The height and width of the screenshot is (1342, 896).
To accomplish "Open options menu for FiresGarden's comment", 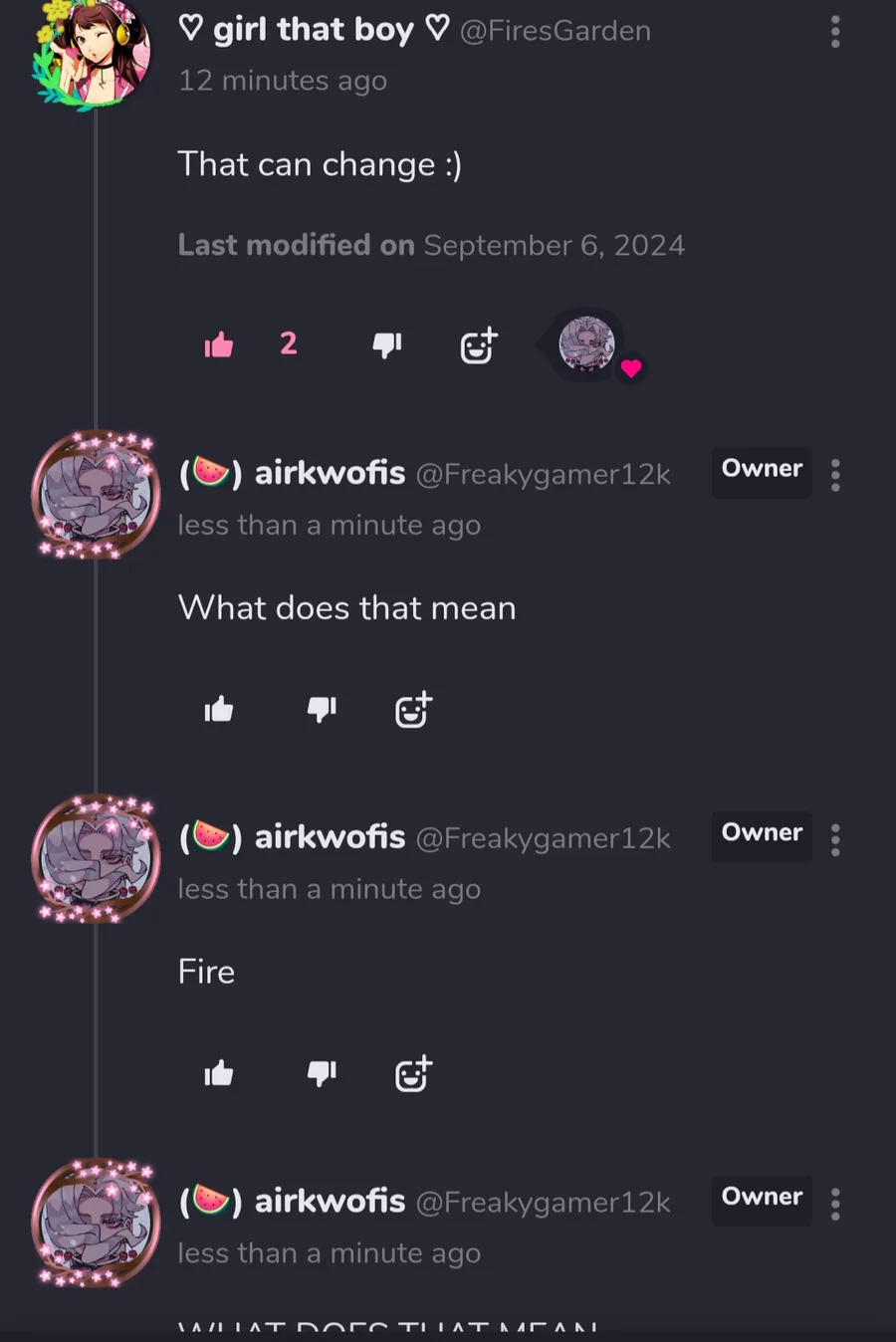I will 835,32.
